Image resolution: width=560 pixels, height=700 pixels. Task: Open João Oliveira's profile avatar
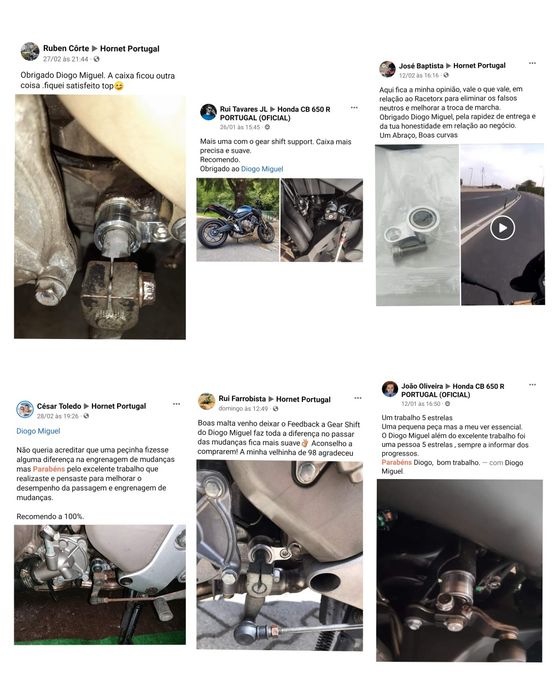coord(390,389)
